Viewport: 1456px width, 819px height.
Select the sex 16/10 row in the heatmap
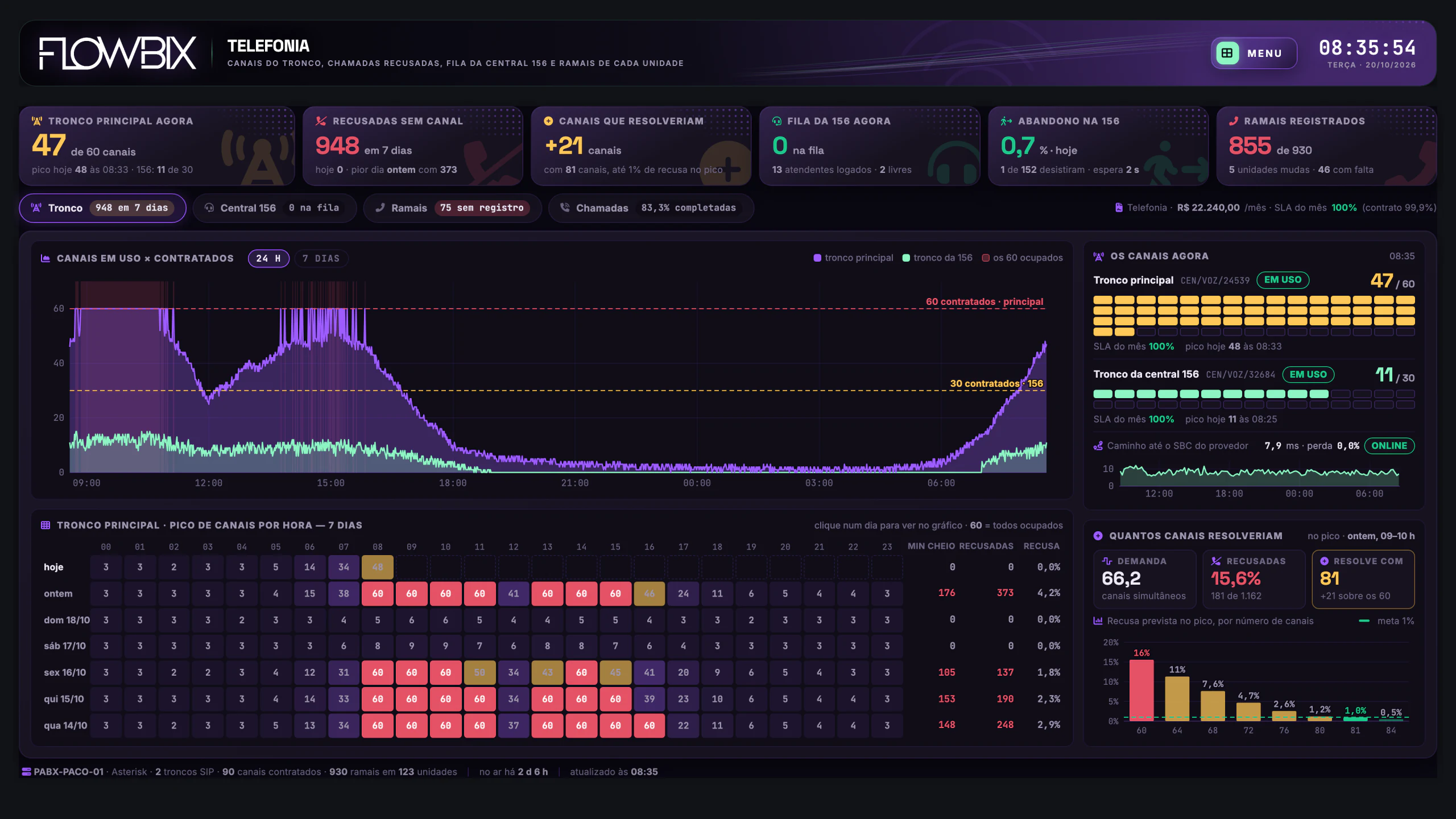tap(552, 672)
